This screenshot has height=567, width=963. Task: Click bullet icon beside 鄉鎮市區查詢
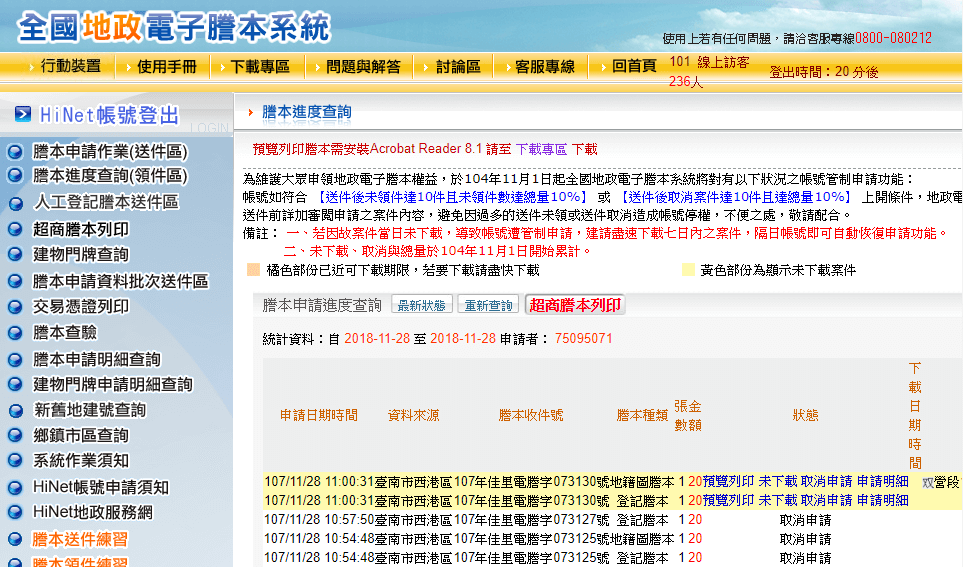[15, 435]
